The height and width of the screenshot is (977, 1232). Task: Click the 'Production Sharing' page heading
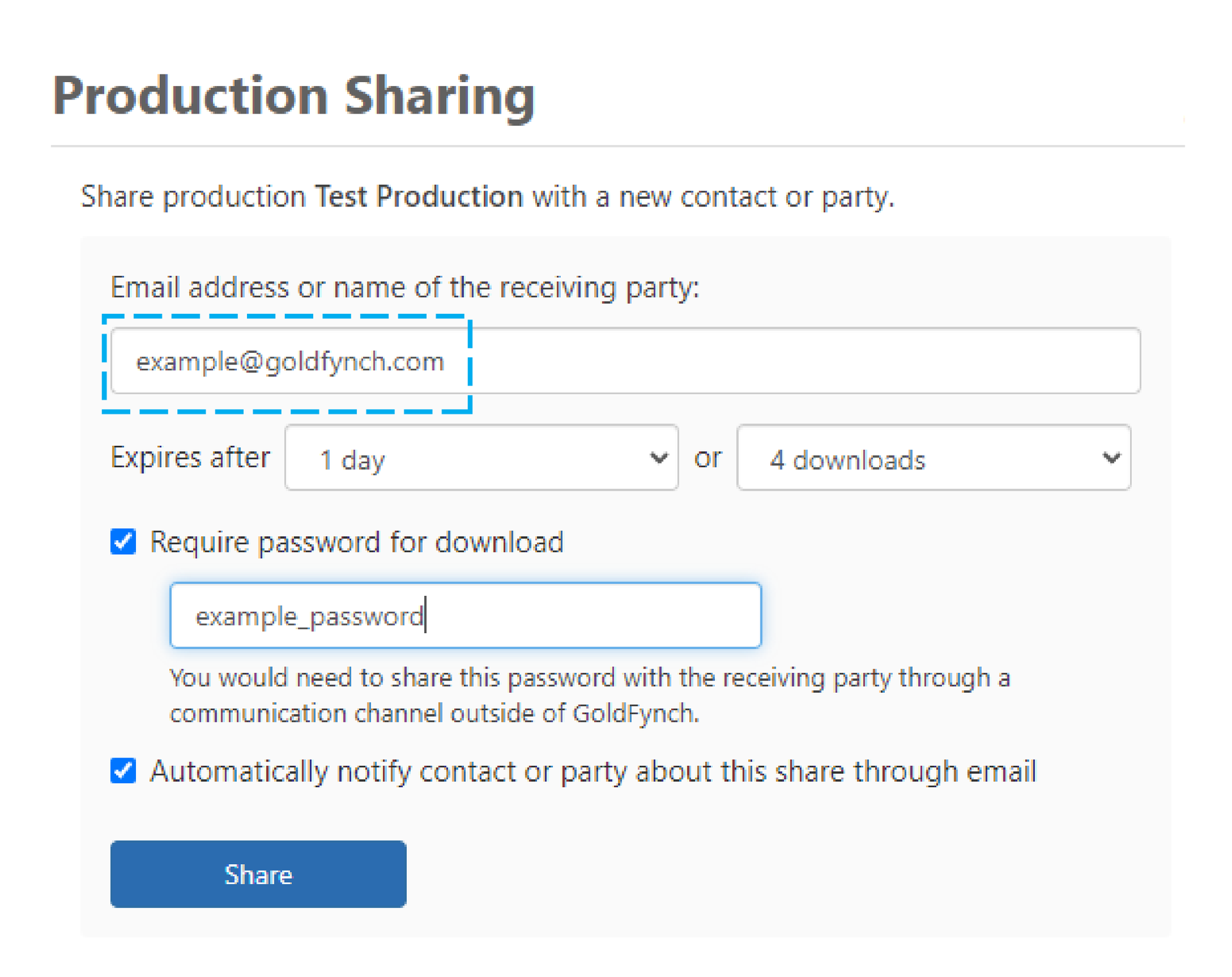point(293,96)
